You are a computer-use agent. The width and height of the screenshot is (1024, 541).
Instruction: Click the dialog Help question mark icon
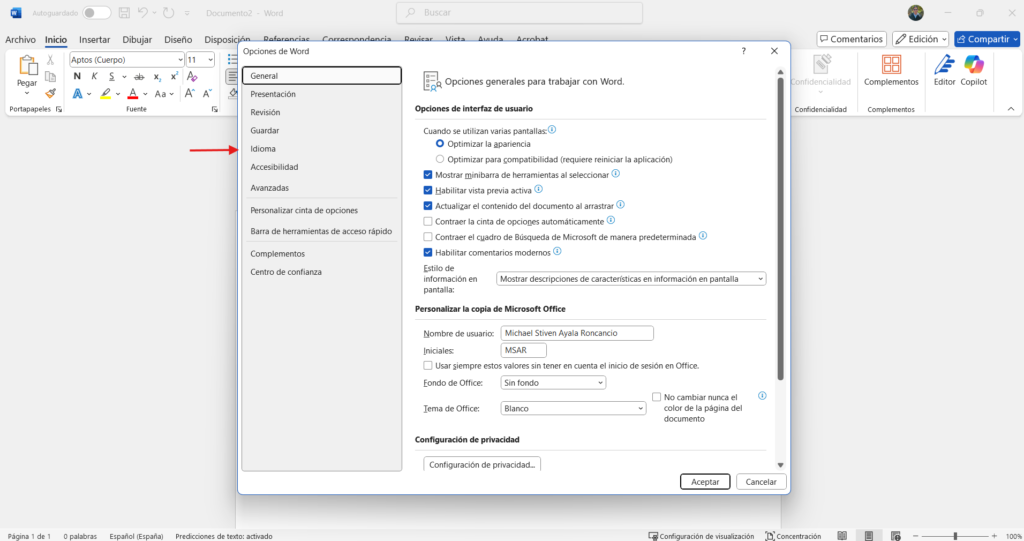tap(743, 51)
